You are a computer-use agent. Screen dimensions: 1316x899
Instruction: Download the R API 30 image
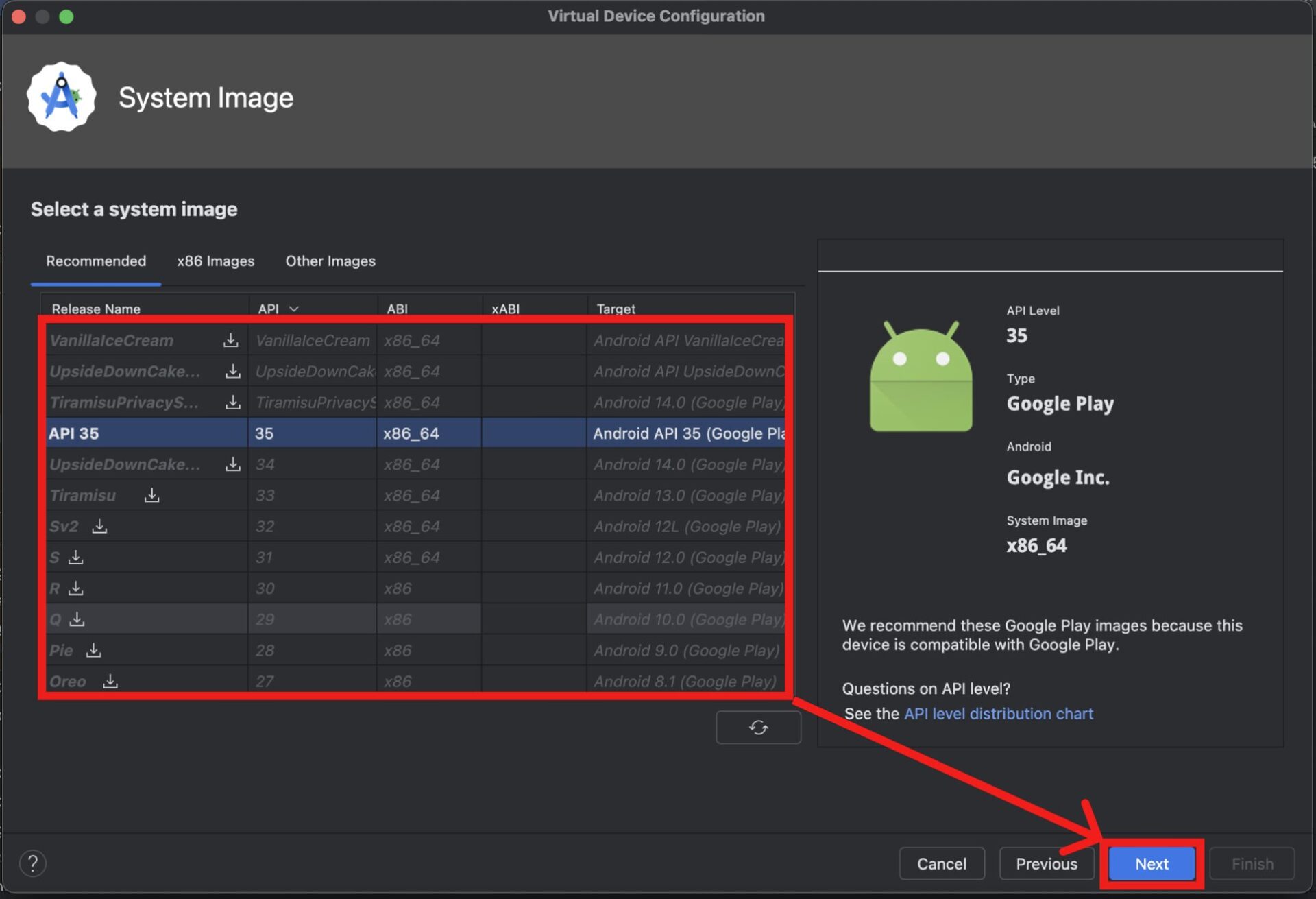point(76,588)
